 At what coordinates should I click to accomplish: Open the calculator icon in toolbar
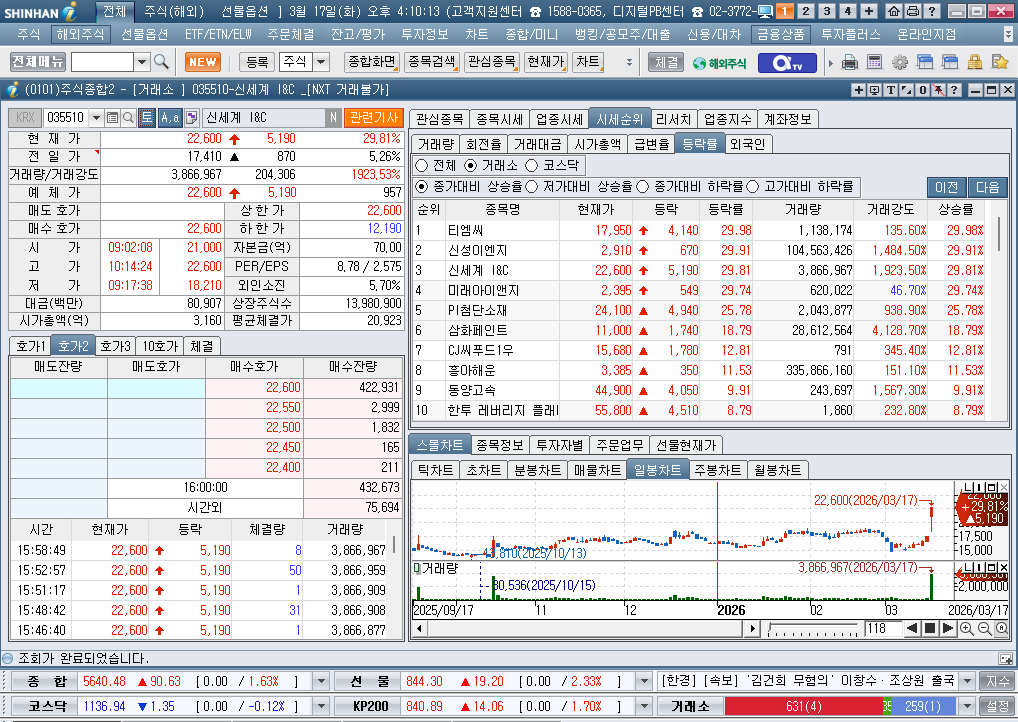[875, 62]
